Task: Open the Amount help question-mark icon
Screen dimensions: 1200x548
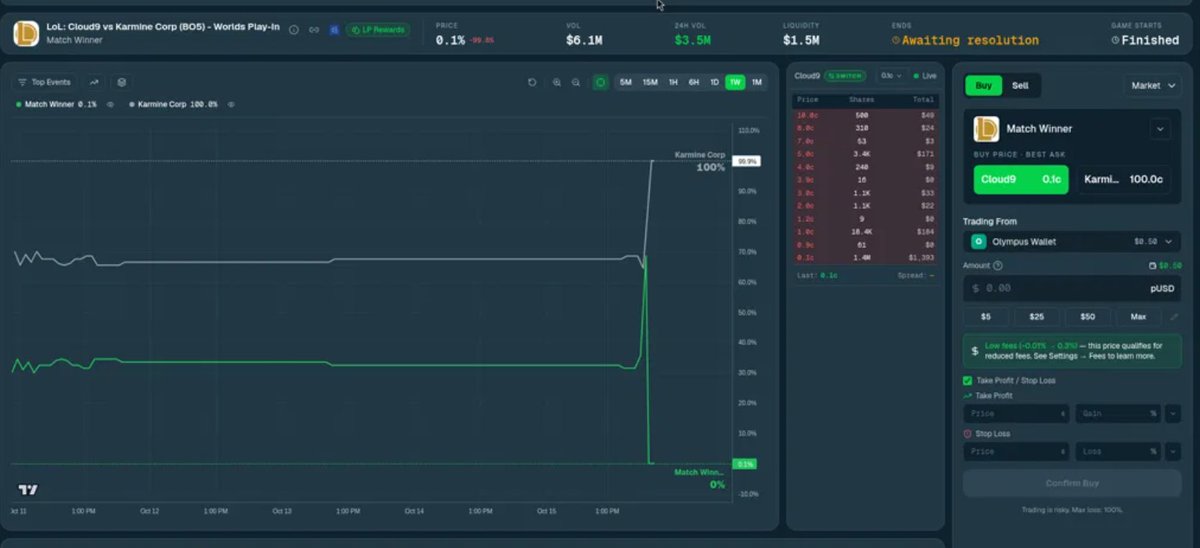Action: pos(999,265)
